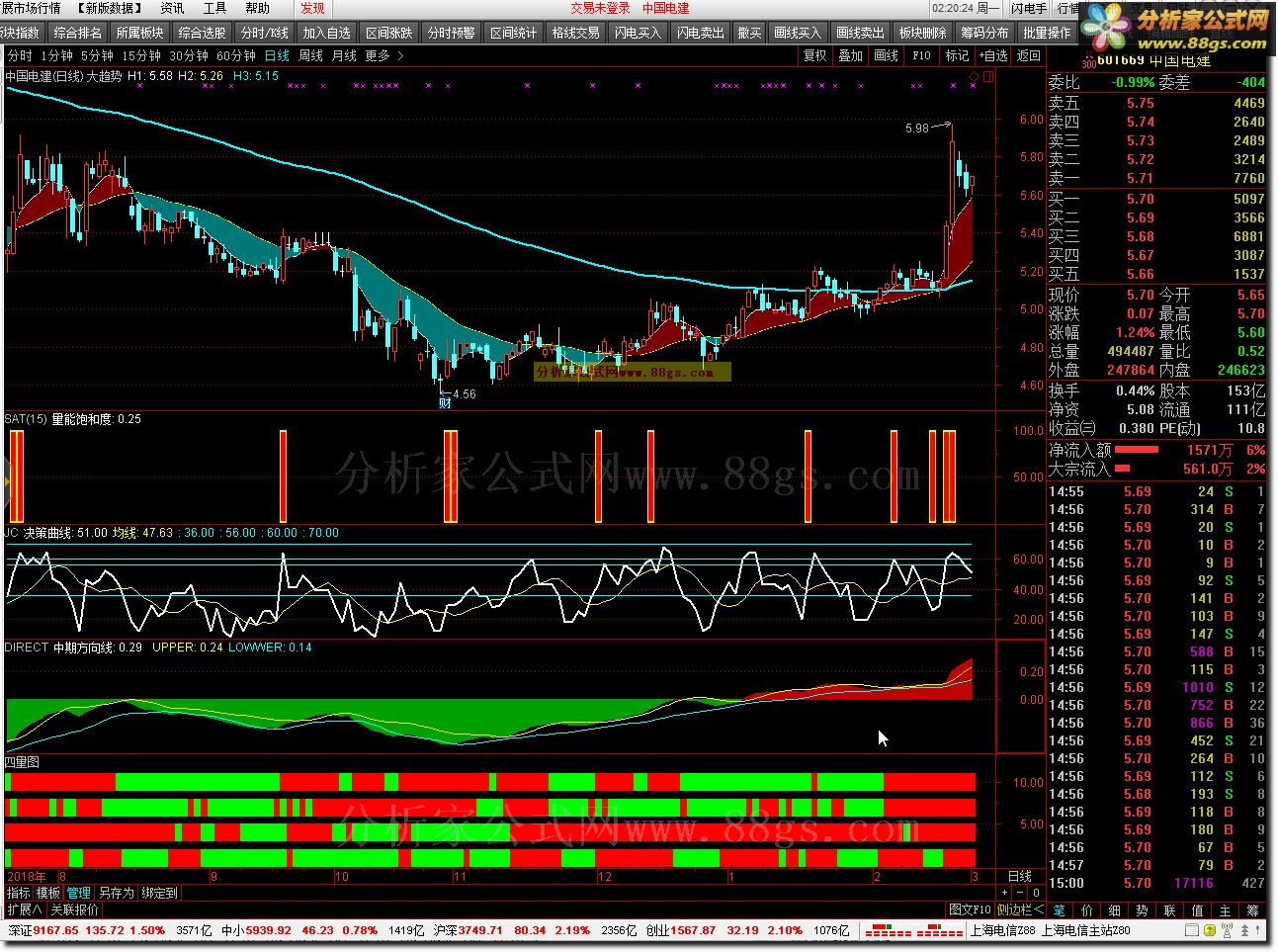
Task: Click the F10 button in chart header
Action: (921, 55)
